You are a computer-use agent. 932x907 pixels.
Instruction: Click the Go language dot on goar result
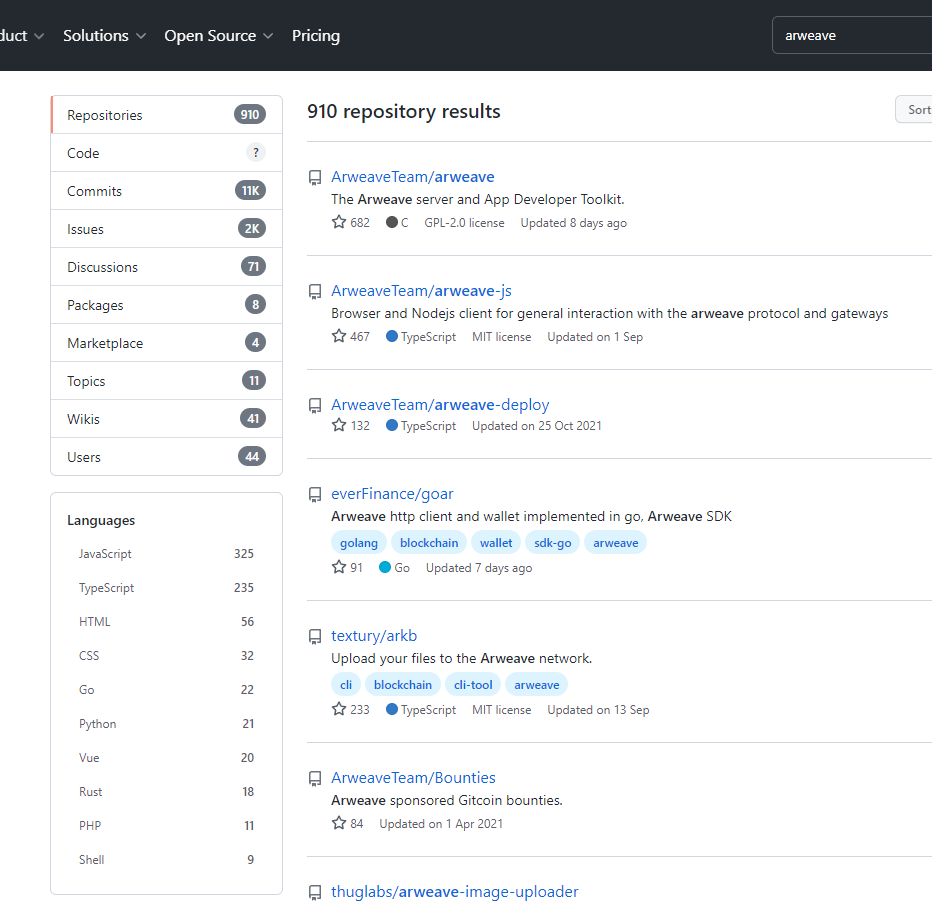point(386,566)
